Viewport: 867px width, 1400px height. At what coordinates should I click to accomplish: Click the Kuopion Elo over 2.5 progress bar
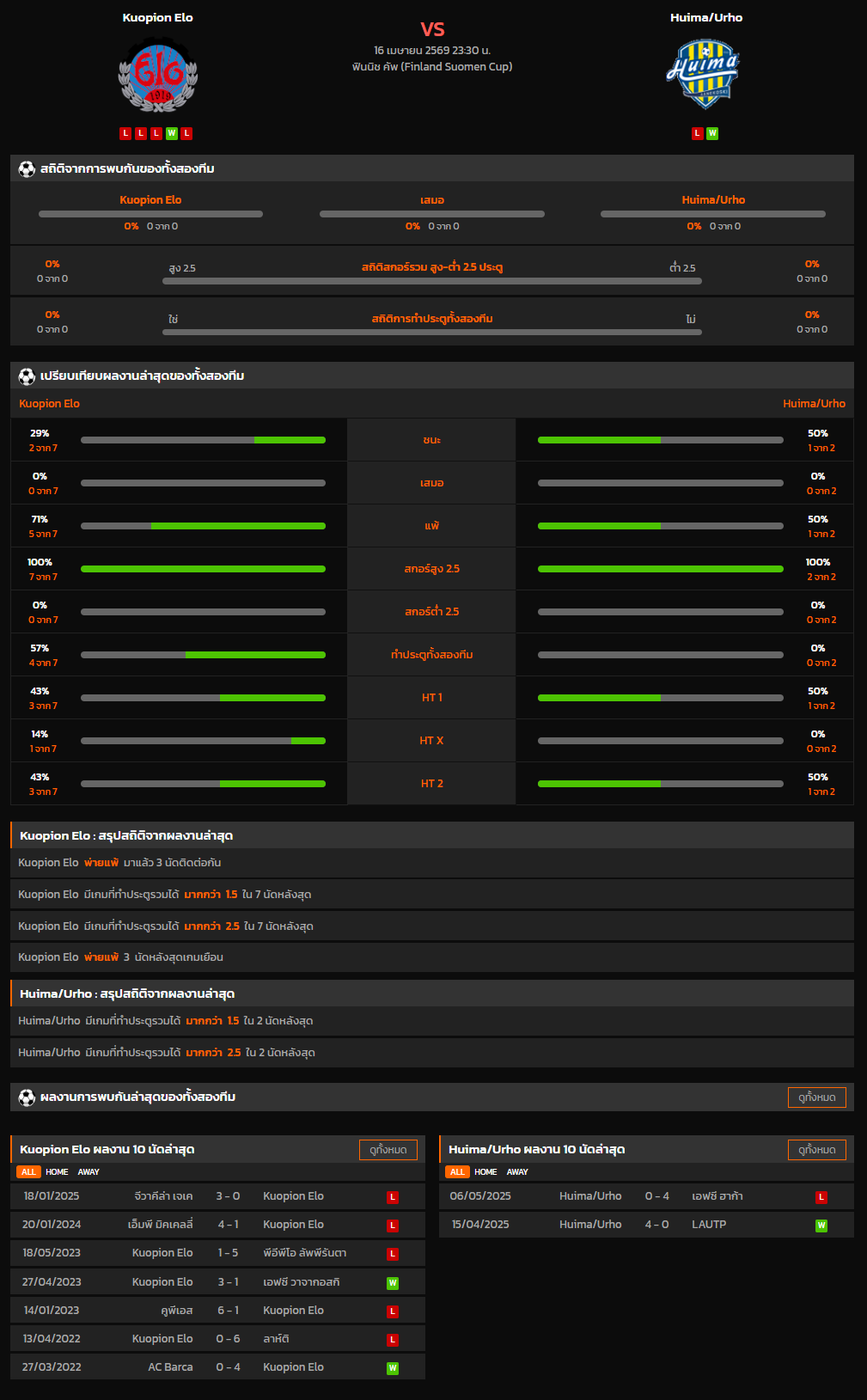(x=203, y=569)
